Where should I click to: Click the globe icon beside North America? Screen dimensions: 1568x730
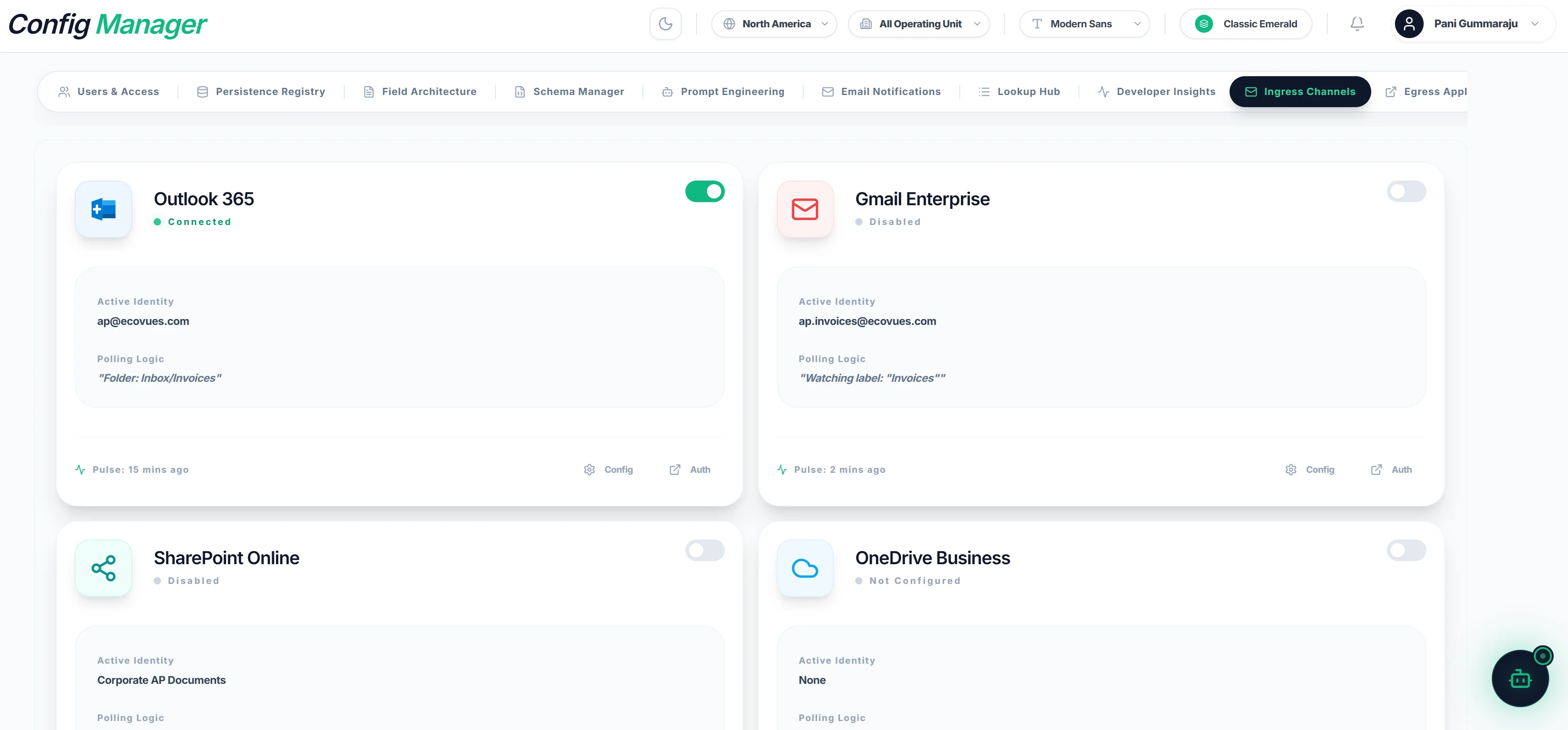pos(729,24)
